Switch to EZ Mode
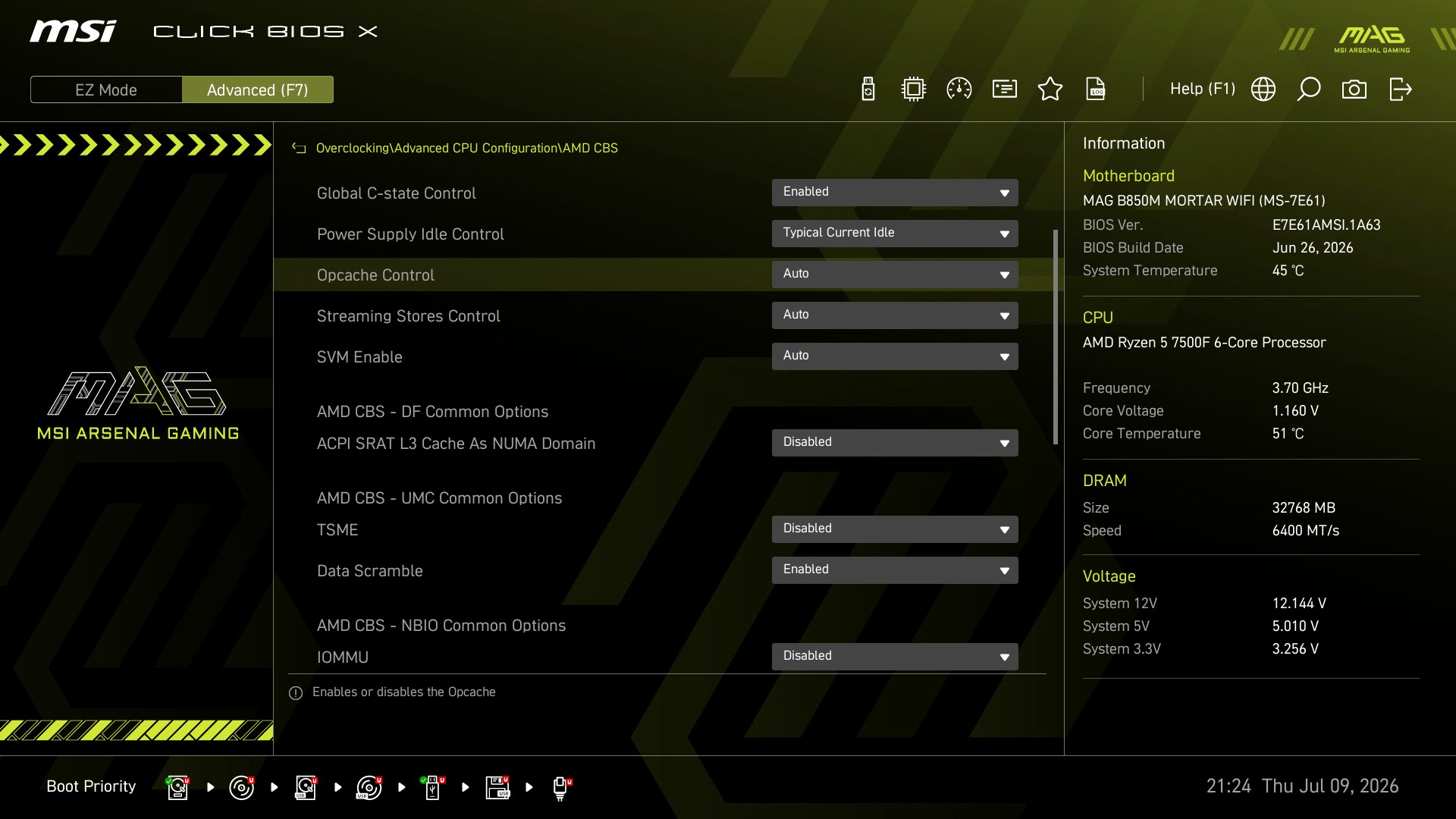Viewport: 1456px width, 819px height. (106, 90)
